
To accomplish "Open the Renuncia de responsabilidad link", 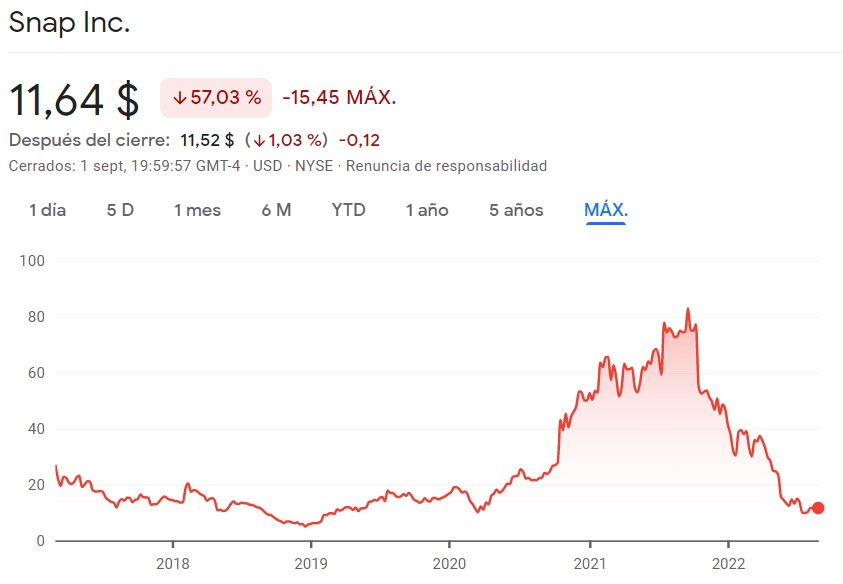I will click(x=446, y=166).
